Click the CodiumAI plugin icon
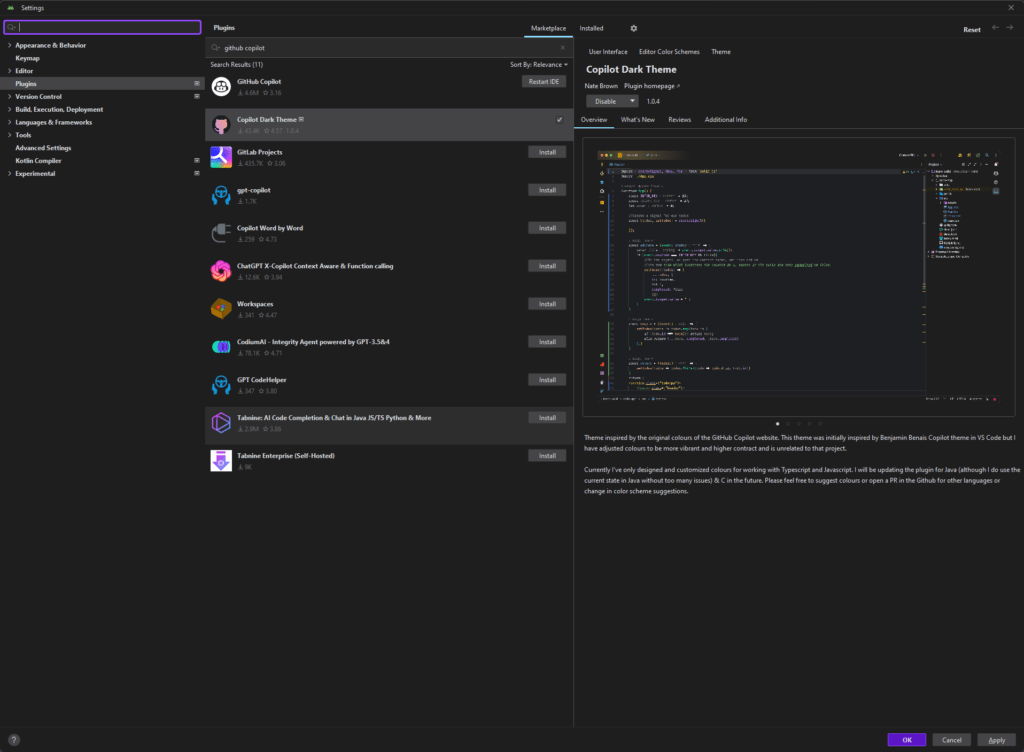The image size is (1024, 752). tap(222, 347)
